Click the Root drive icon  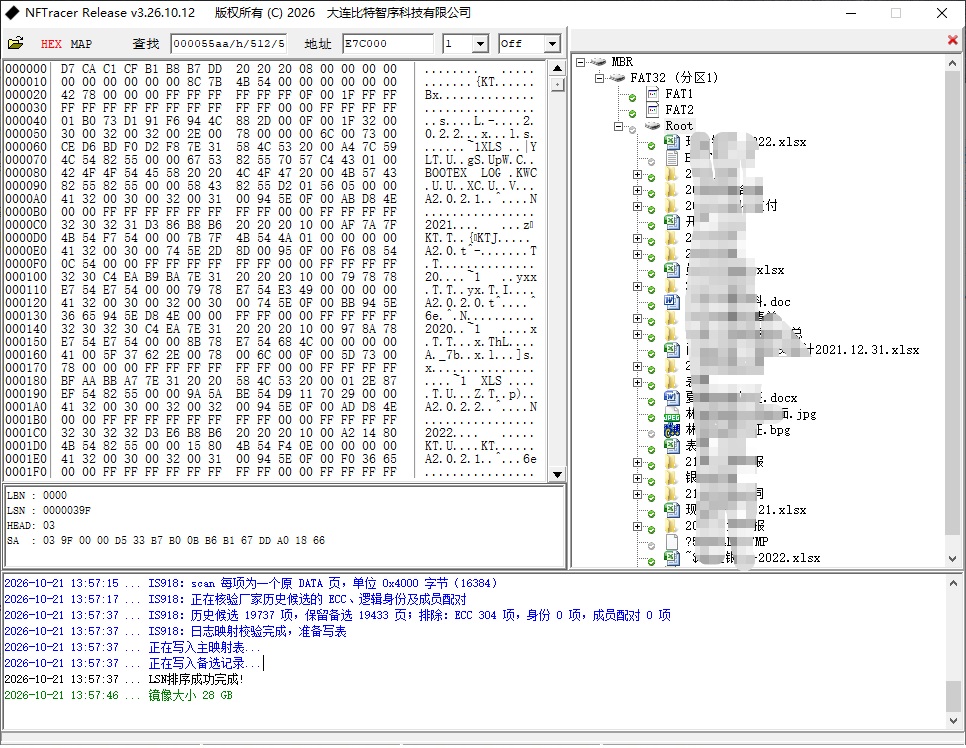(x=652, y=126)
